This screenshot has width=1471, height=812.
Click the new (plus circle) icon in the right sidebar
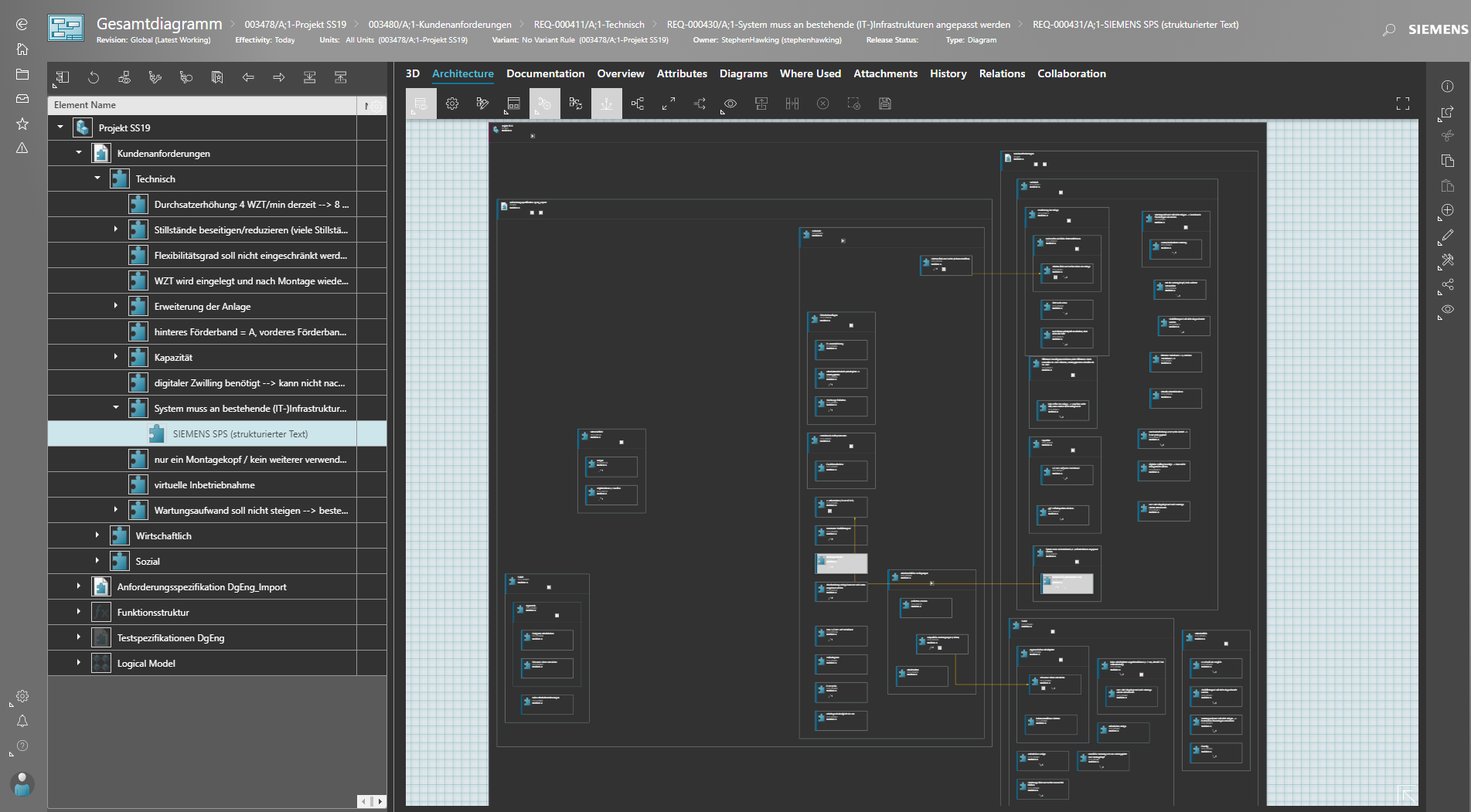1448,210
